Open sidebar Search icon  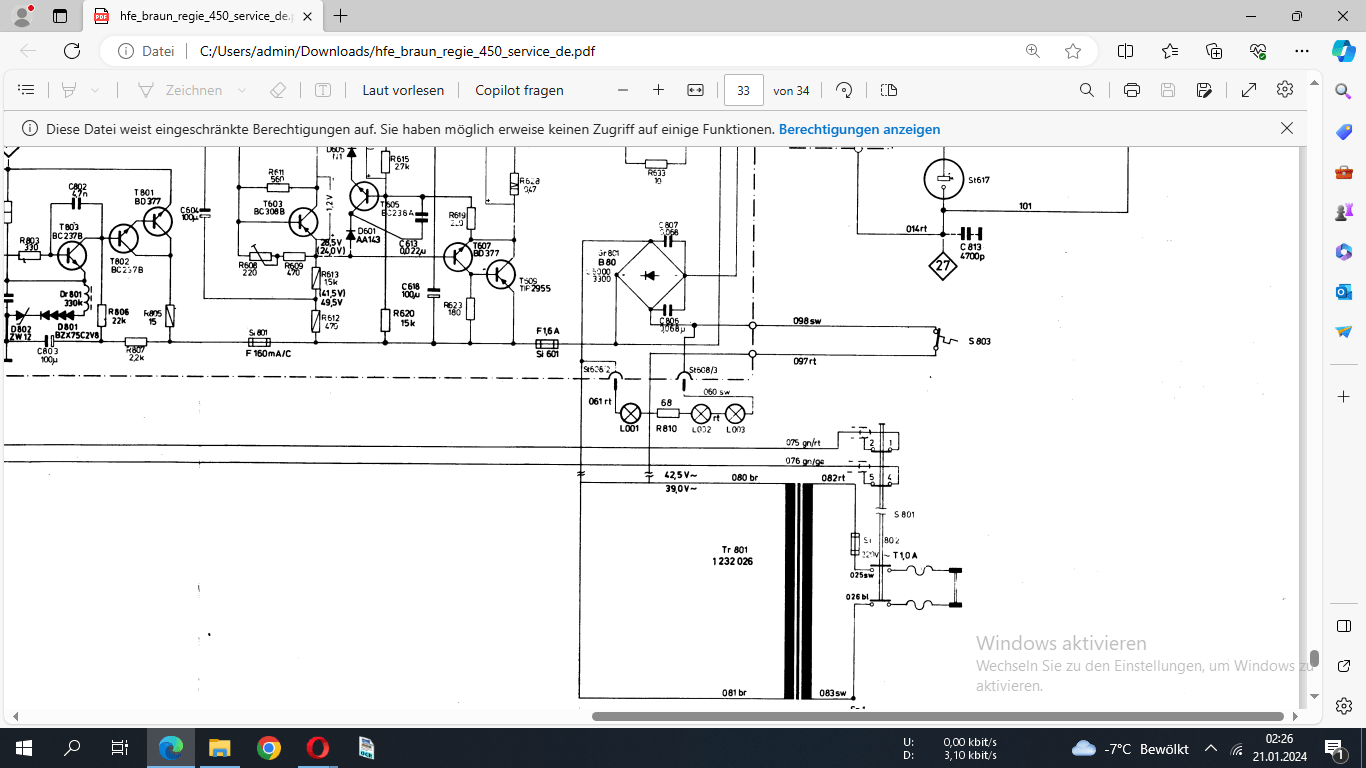1343,91
